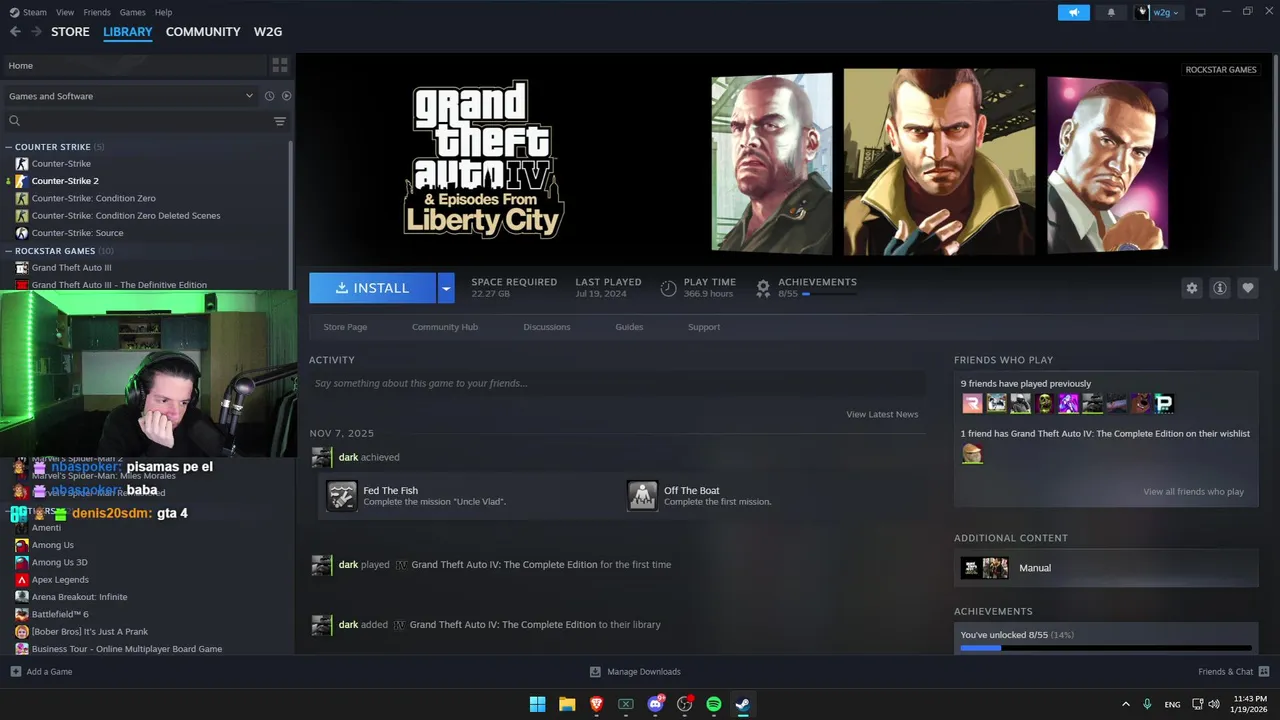
Task: Click View Latest News
Action: coord(882,414)
